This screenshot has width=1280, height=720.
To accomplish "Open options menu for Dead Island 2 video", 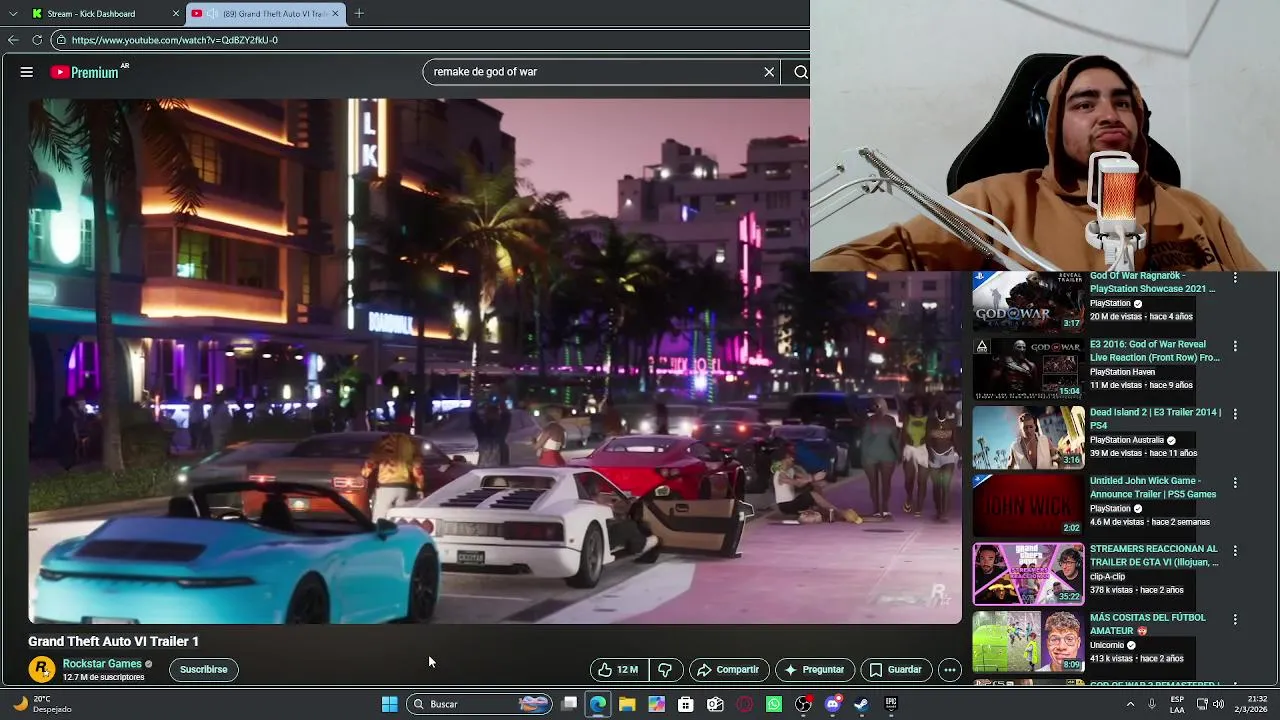I will pyautogui.click(x=1235, y=414).
